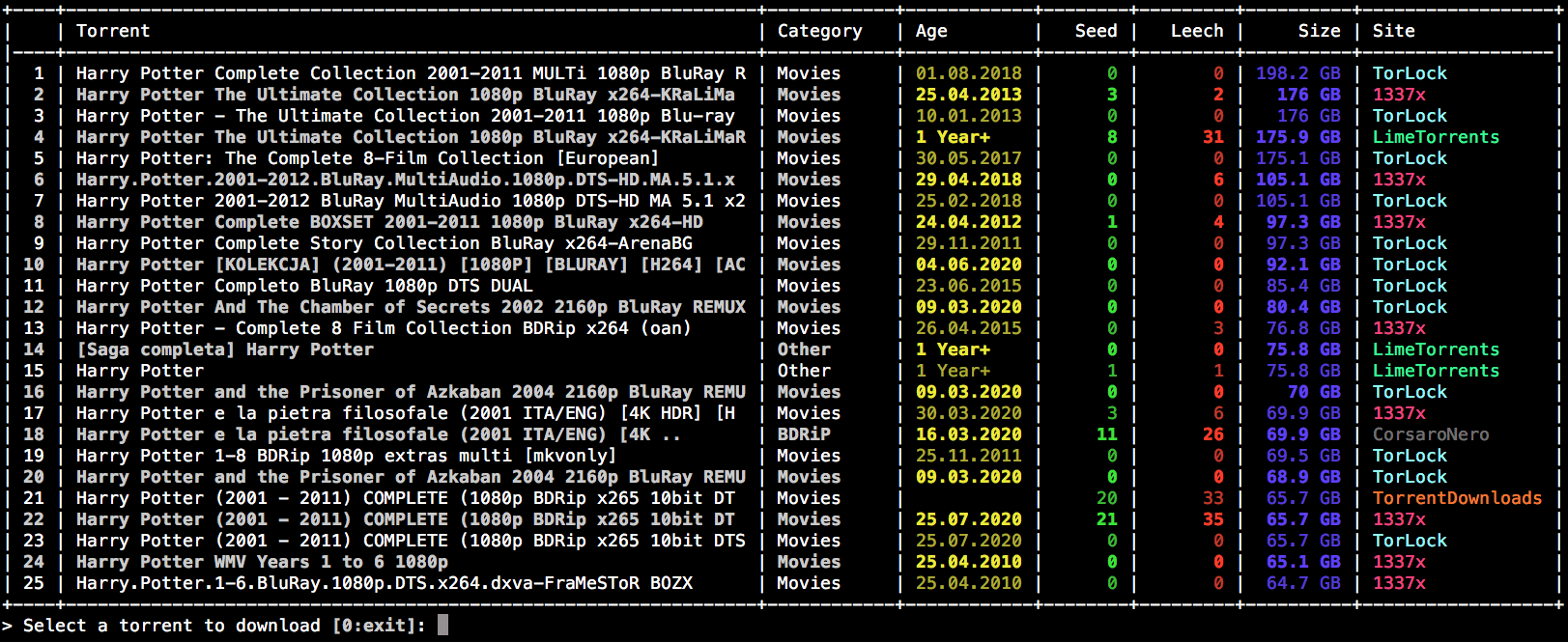Click the size '198.2 GB' value
The image size is (1568, 642).
1297,73
